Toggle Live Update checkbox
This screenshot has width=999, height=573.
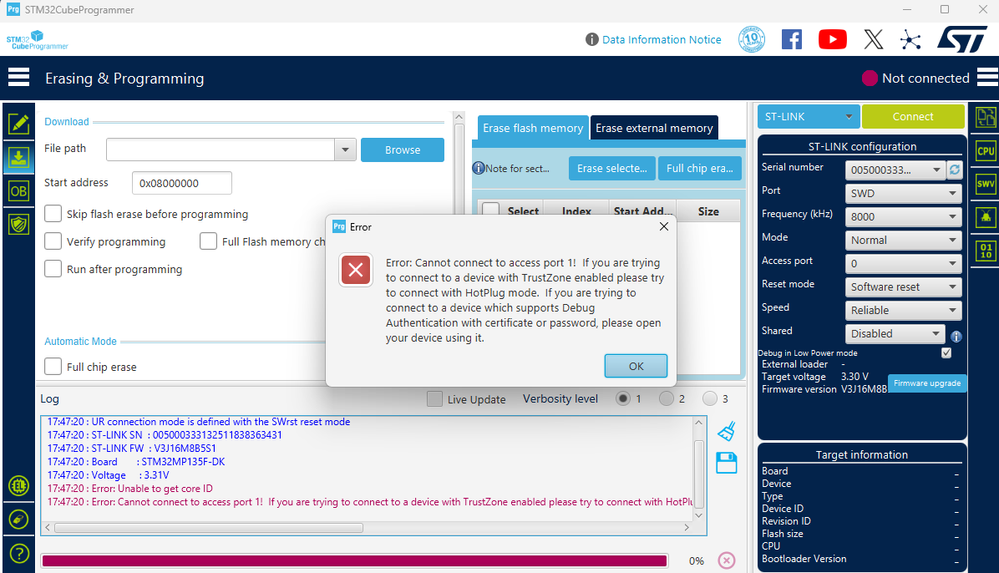click(435, 399)
